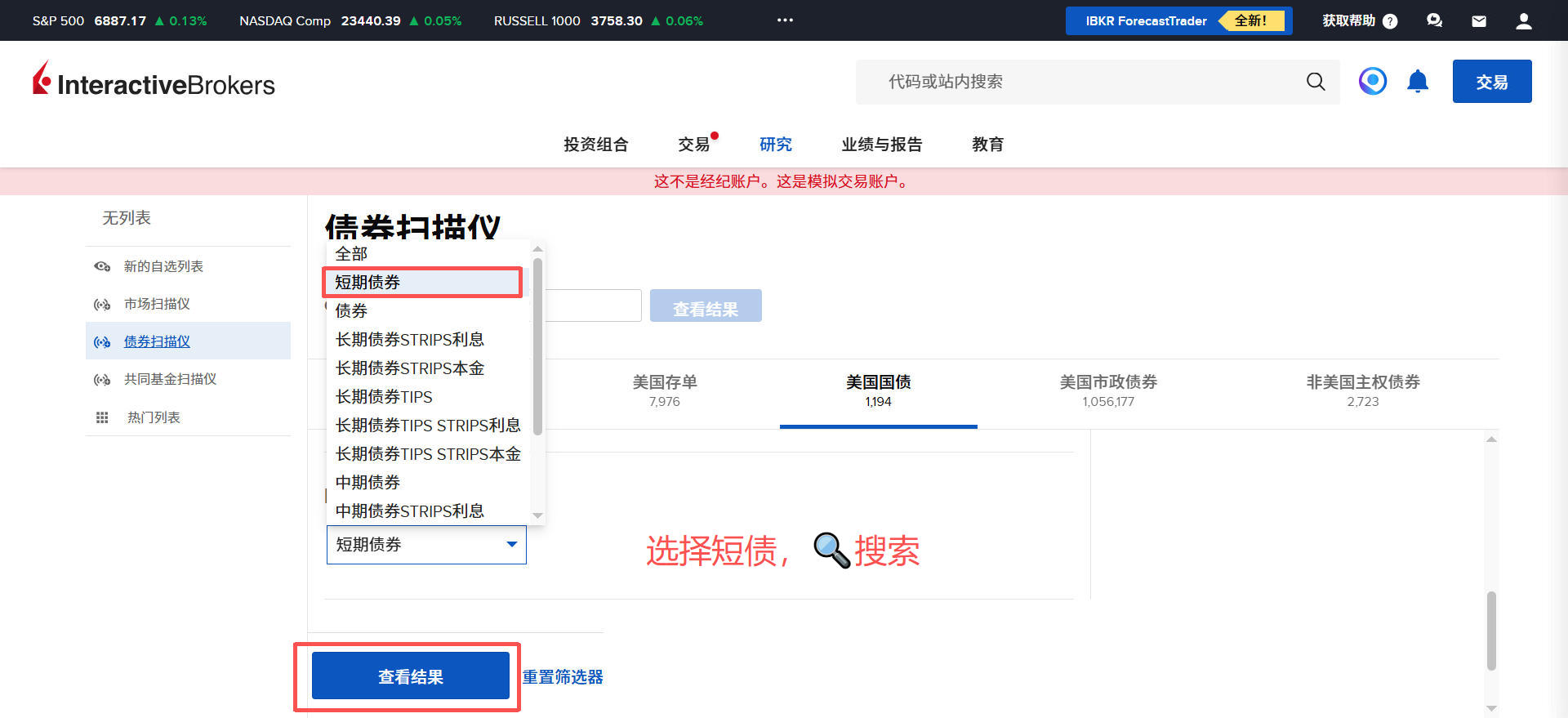1568x718 pixels.
Task: Click the 交易 button in header
Action: pyautogui.click(x=1491, y=82)
